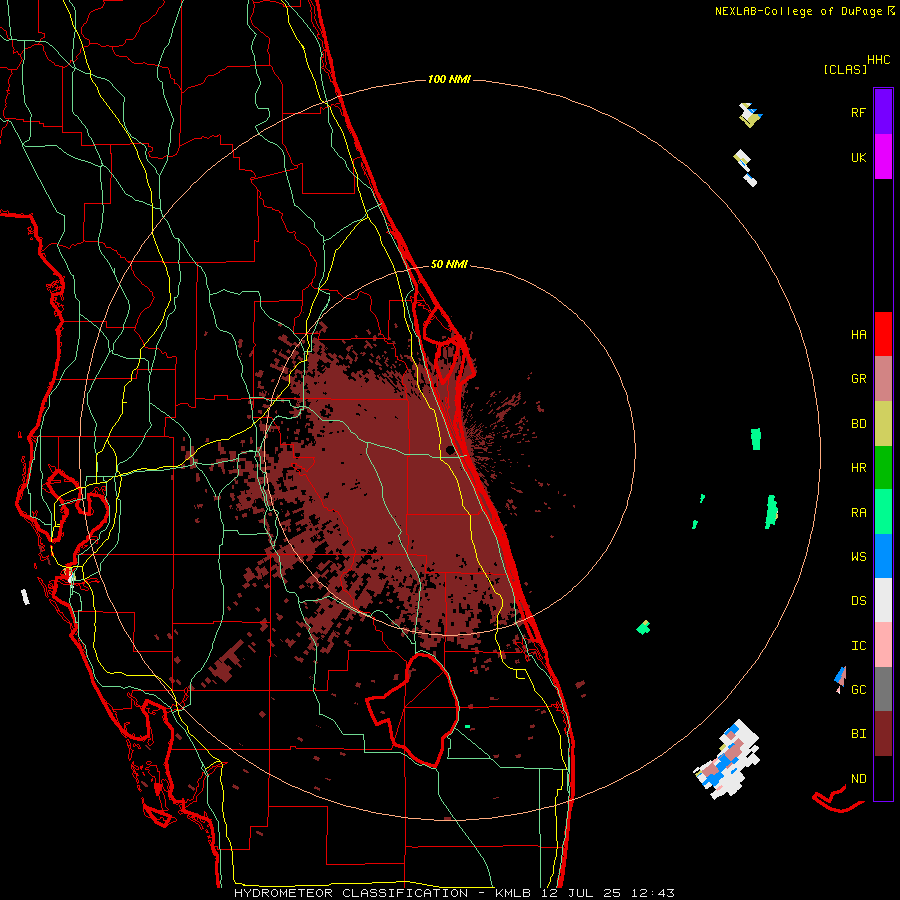Click the HR dark green legend swatch
900x900 pixels.
[883, 468]
